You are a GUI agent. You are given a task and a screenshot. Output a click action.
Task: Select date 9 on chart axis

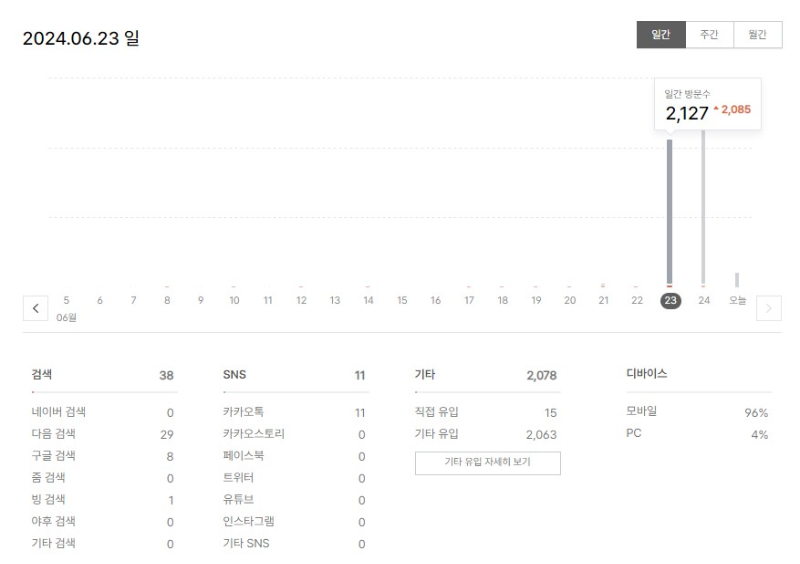tap(201, 301)
